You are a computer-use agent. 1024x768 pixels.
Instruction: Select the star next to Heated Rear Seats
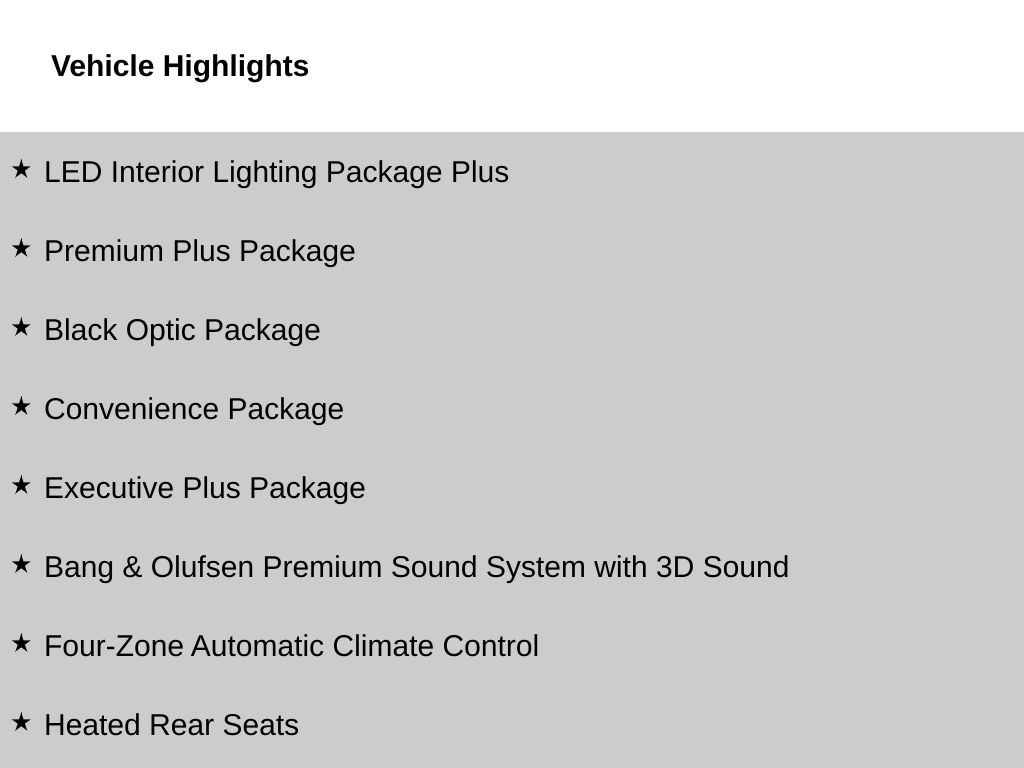(x=21, y=722)
